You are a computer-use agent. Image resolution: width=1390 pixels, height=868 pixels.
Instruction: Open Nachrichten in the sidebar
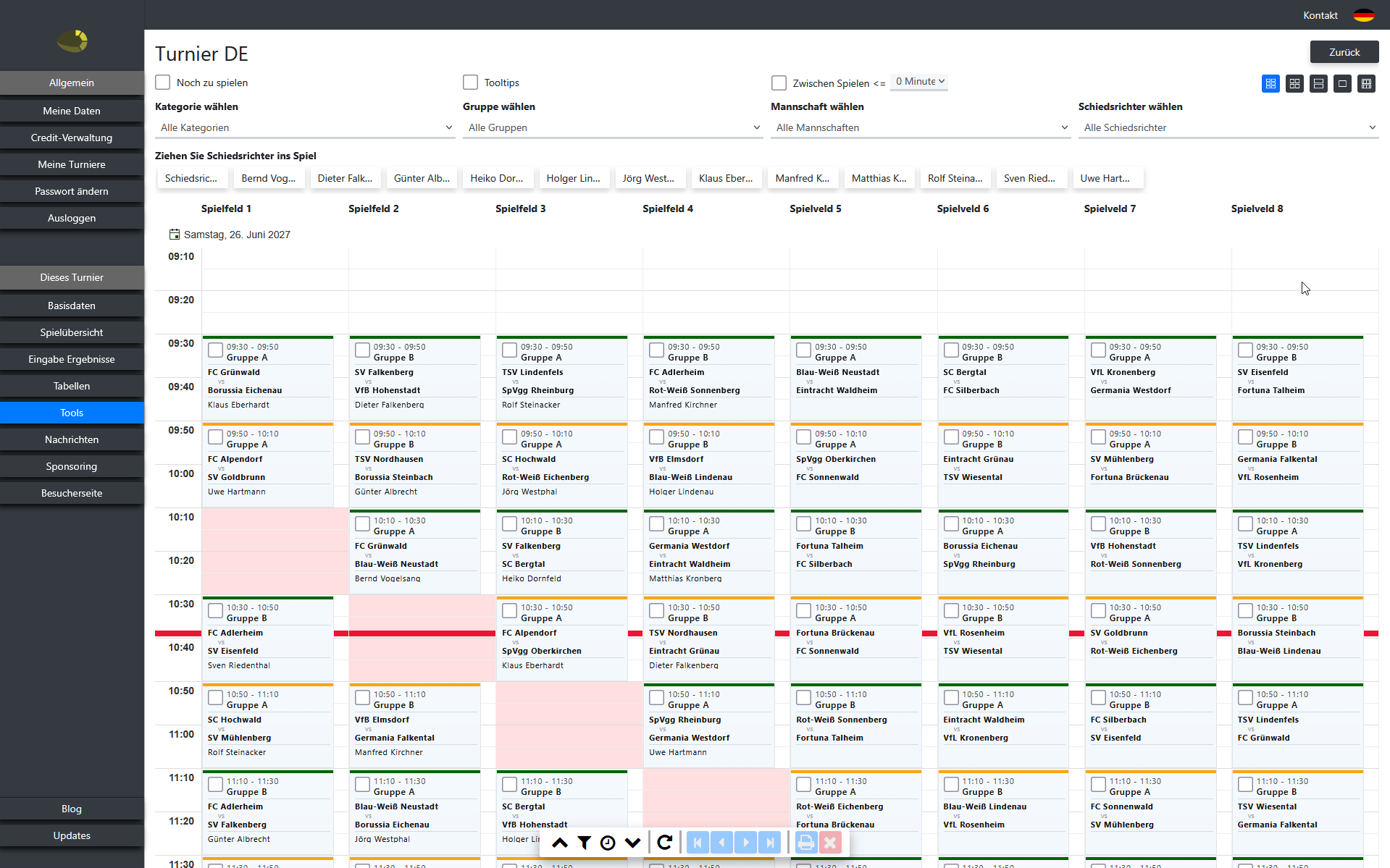[72, 439]
